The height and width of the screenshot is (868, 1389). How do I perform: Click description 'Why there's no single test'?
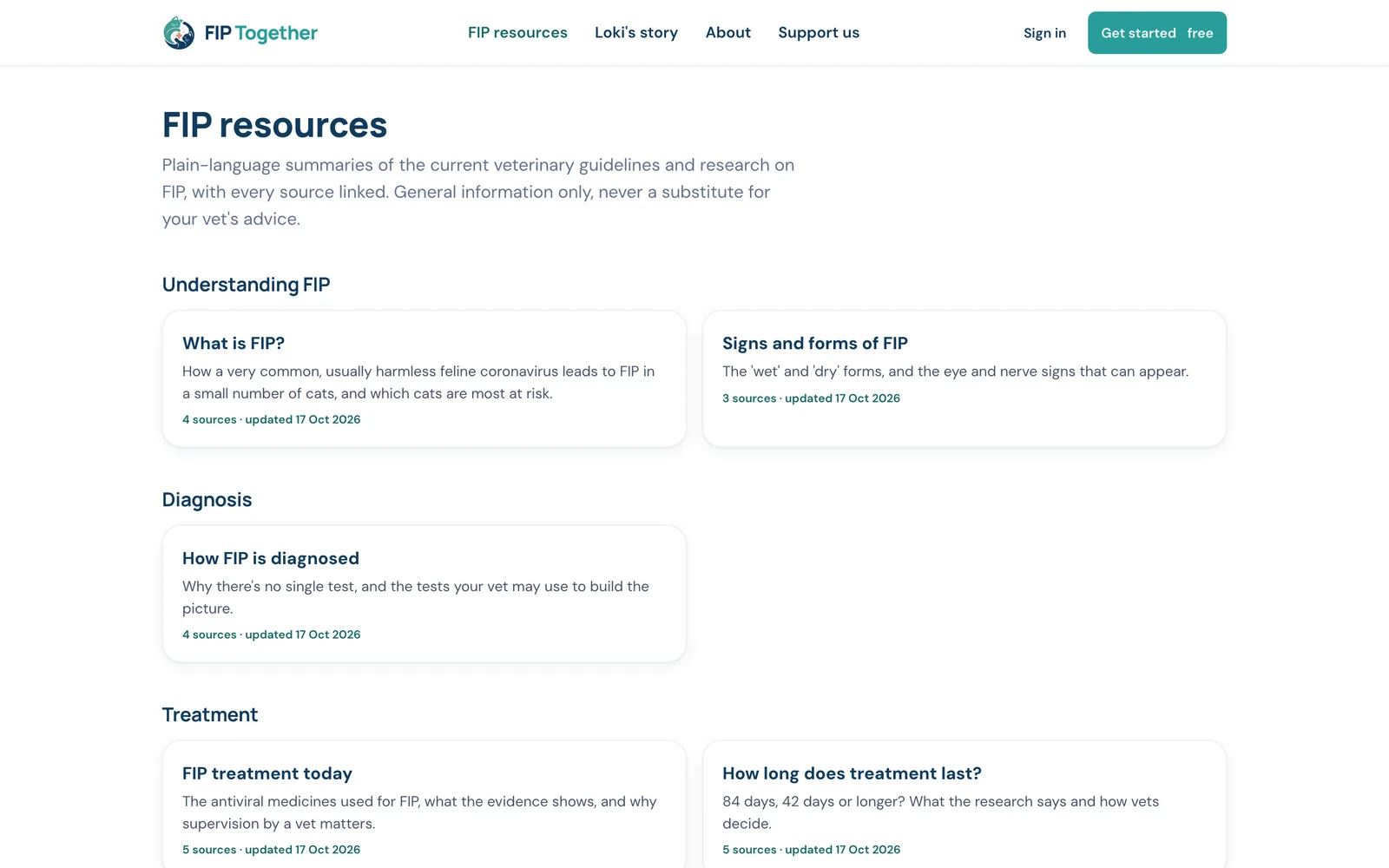(x=416, y=598)
